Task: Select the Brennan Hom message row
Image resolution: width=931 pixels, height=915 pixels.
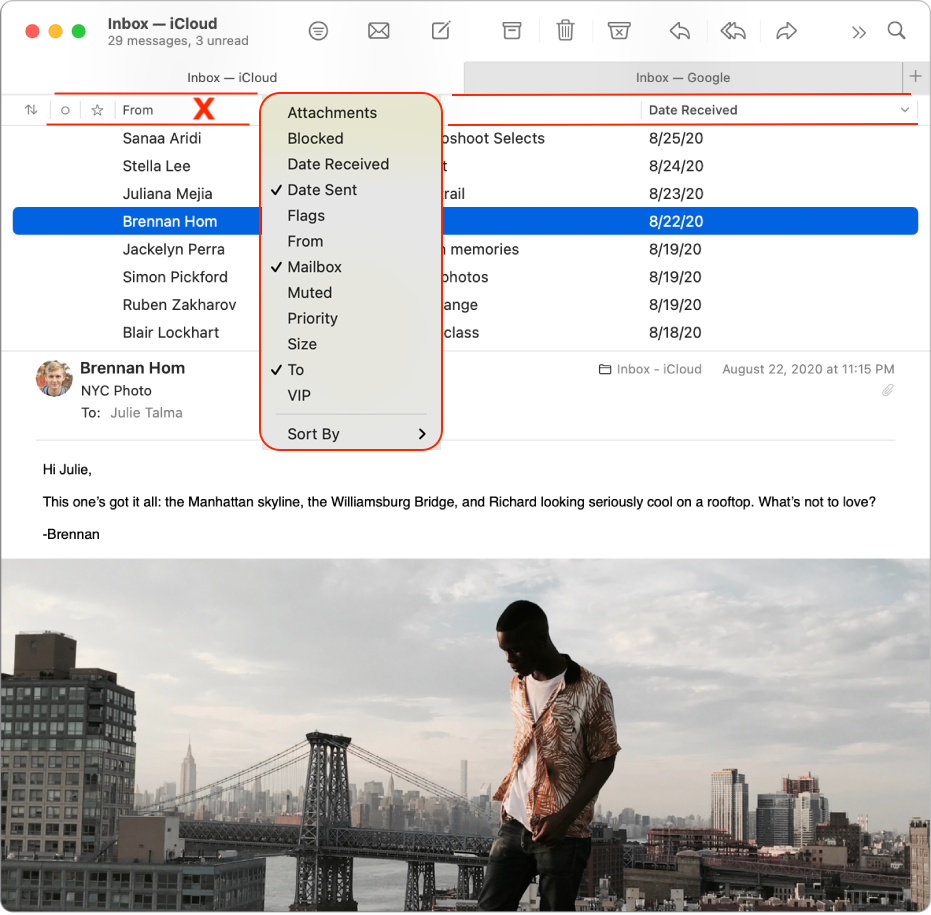Action: 465,221
